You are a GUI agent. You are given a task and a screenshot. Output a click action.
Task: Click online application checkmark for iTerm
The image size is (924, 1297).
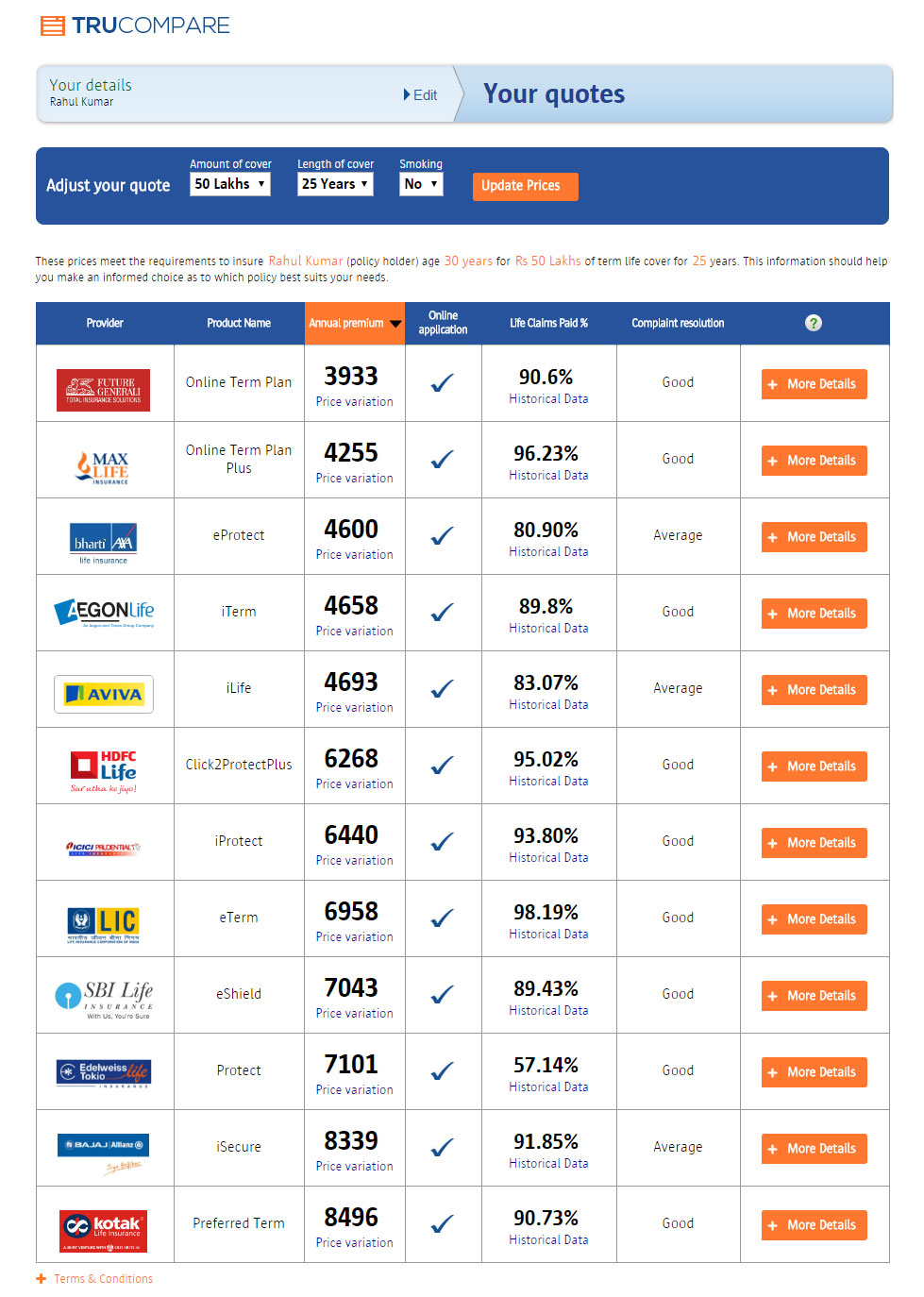443,613
